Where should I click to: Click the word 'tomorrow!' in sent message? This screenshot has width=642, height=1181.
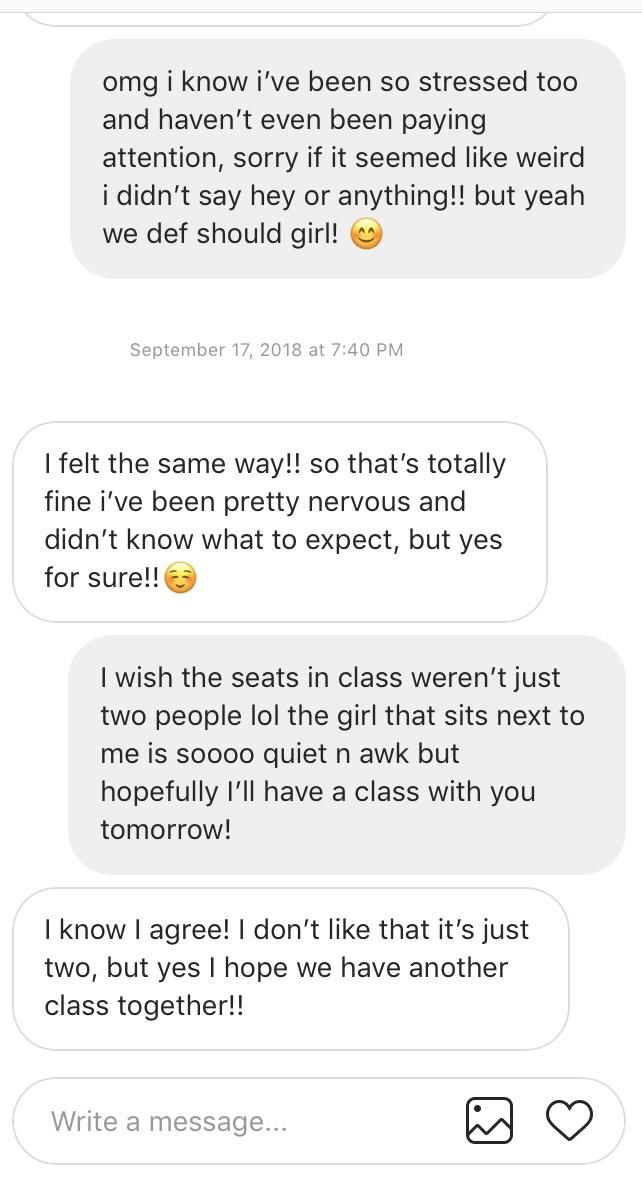(x=166, y=829)
